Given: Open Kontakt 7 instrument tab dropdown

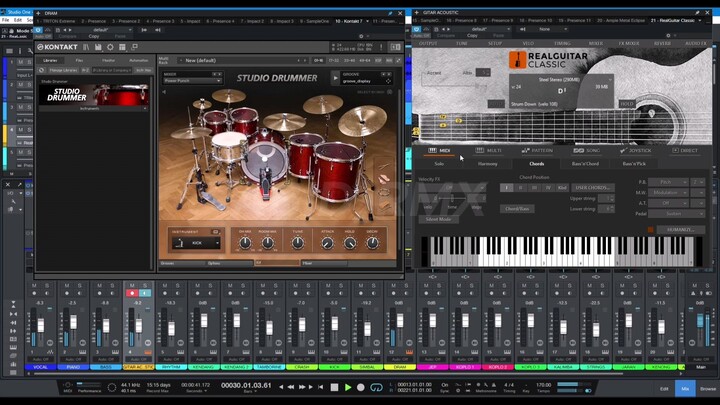Looking at the screenshot, I should 367,21.
